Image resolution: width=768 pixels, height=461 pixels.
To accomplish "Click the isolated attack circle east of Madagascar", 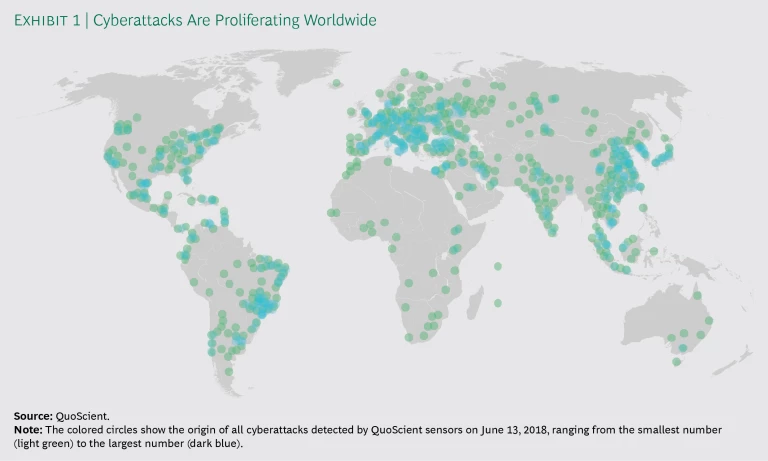I will (x=499, y=302).
